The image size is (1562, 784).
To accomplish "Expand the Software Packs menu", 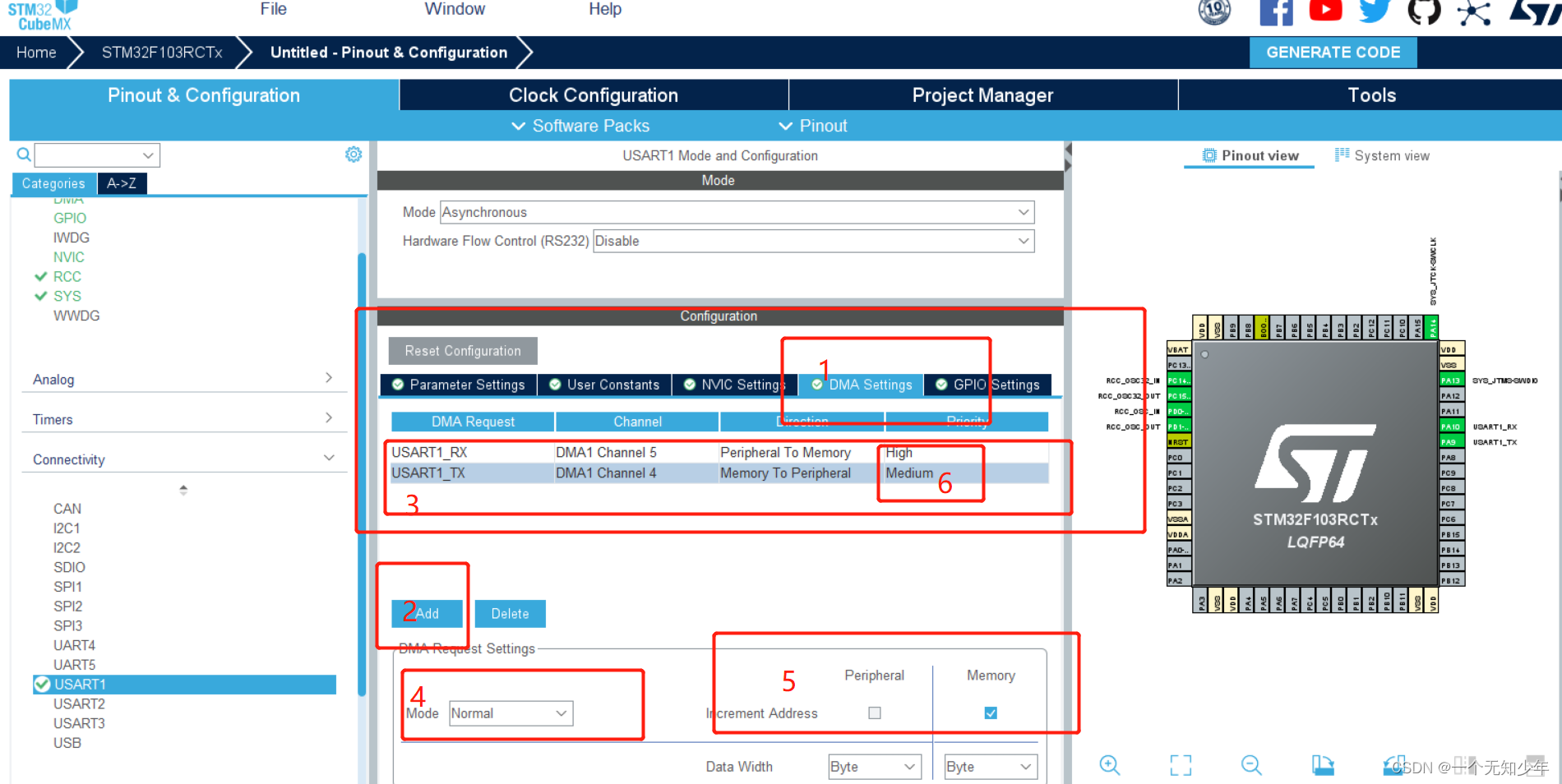I will [580, 126].
